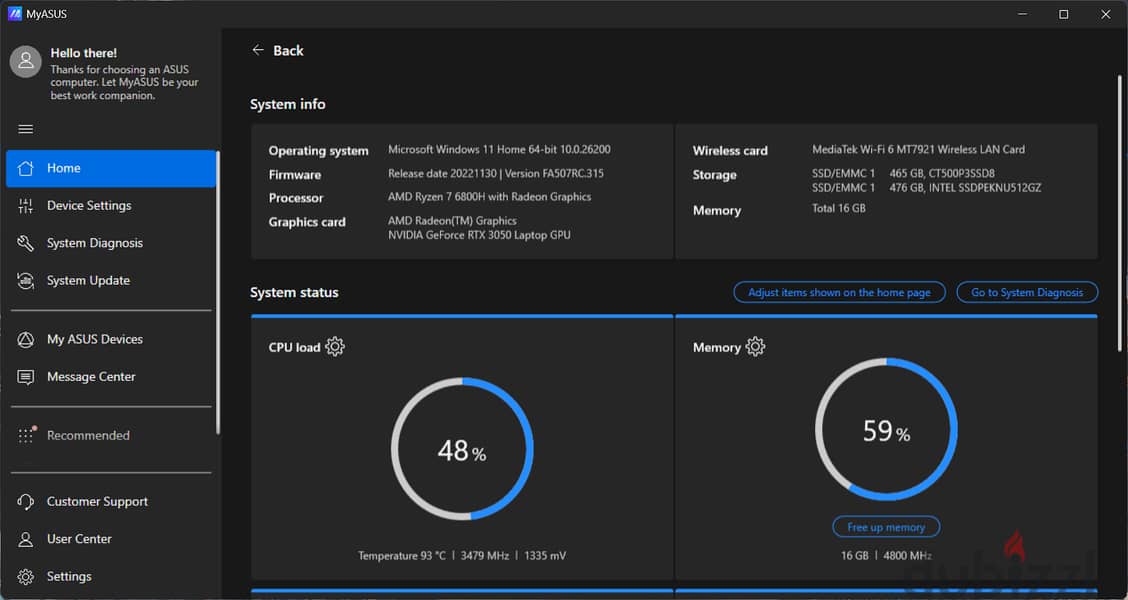Click the Message Center chat icon
Viewport: 1128px width, 600px height.
click(x=25, y=377)
